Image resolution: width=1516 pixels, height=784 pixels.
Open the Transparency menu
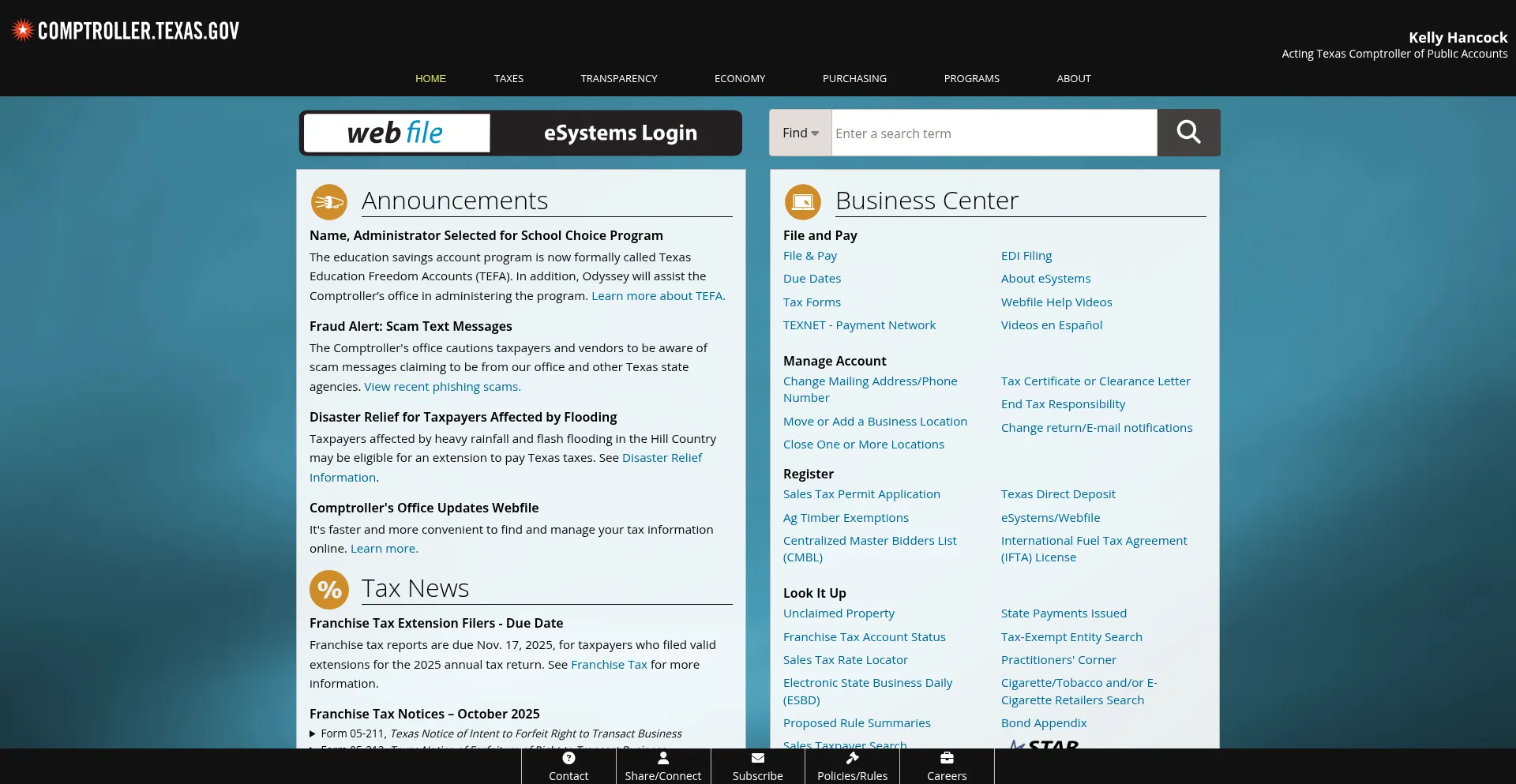point(618,79)
